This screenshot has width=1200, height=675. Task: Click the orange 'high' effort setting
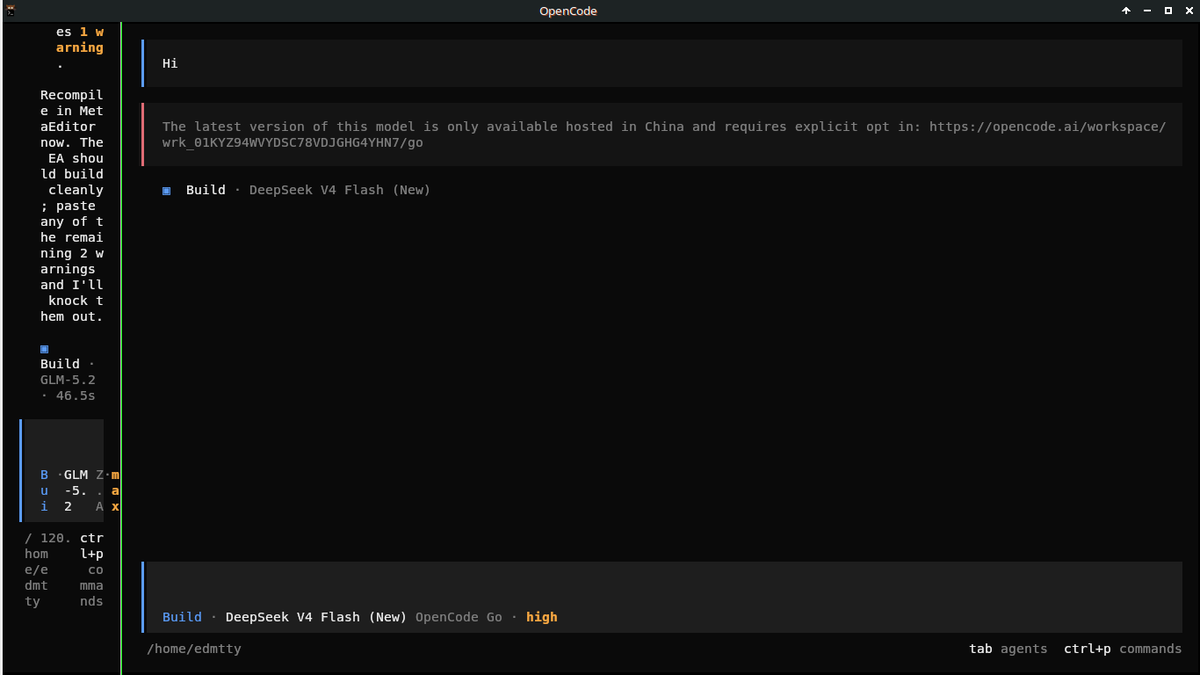pyautogui.click(x=542, y=617)
